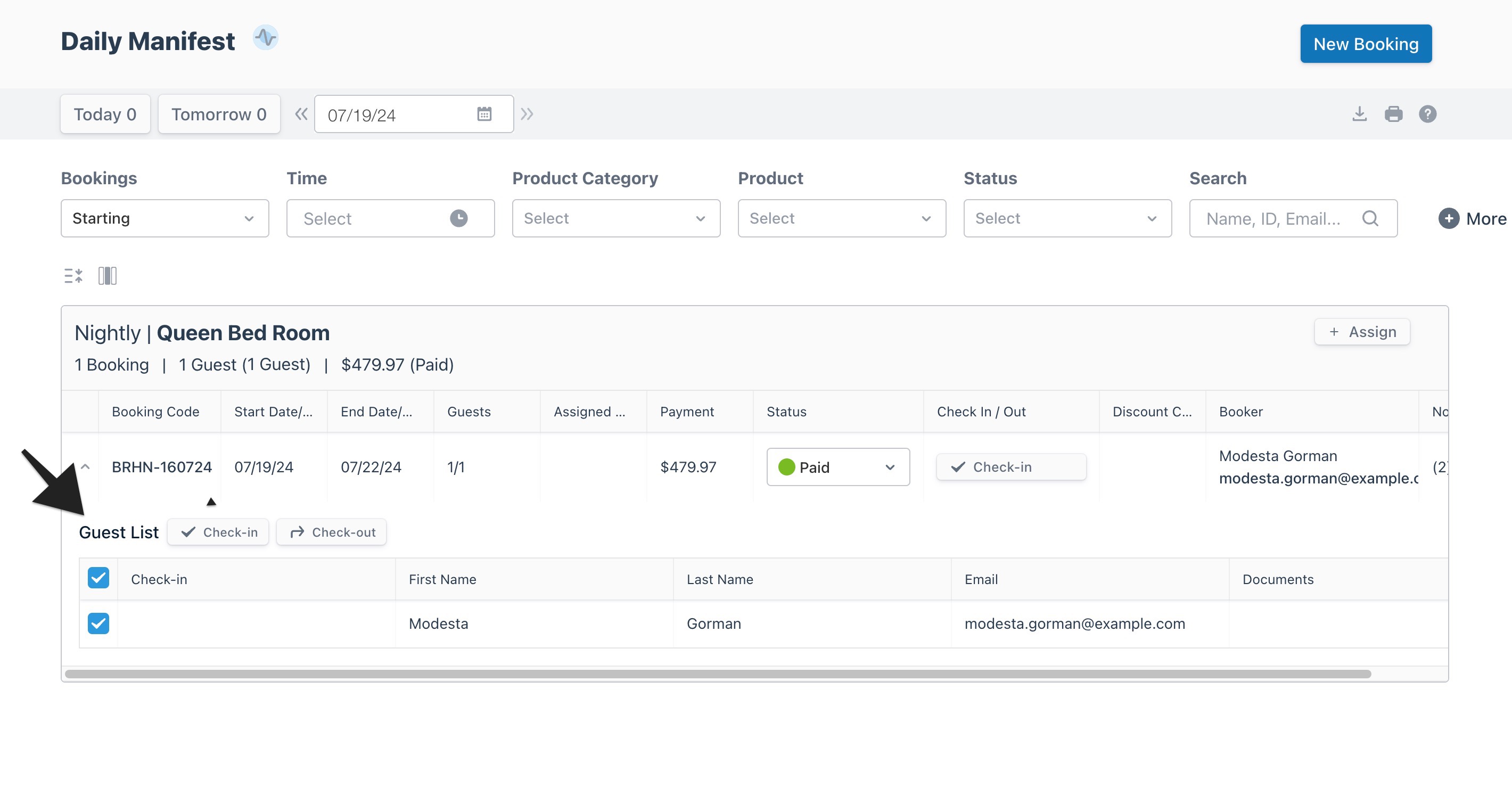Collapse booking BRHN-160724 row chevron
This screenshot has height=788, width=1512.
pyautogui.click(x=85, y=467)
